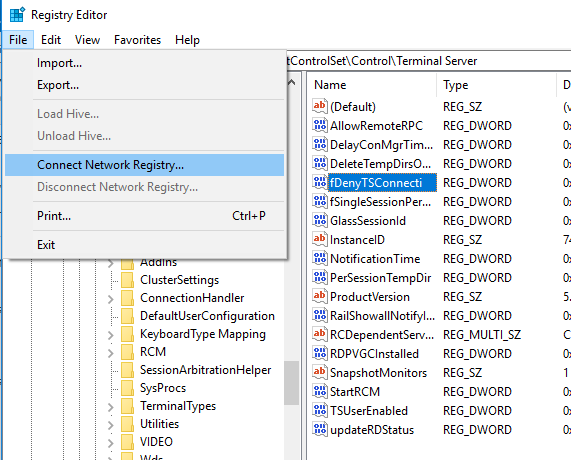
Task: Click the fSingleSessionPer... DWORD icon
Action: 320,201
